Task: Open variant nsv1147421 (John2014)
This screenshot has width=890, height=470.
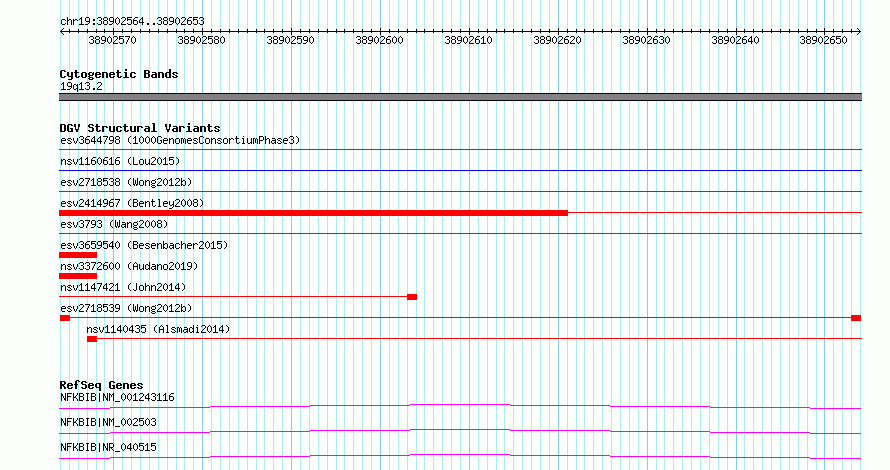Action: click(x=123, y=287)
